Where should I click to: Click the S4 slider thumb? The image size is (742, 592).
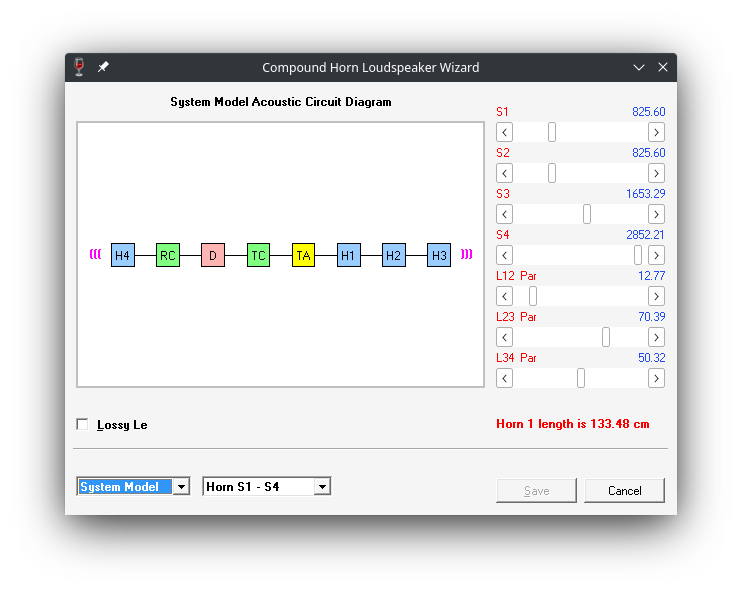638,256
